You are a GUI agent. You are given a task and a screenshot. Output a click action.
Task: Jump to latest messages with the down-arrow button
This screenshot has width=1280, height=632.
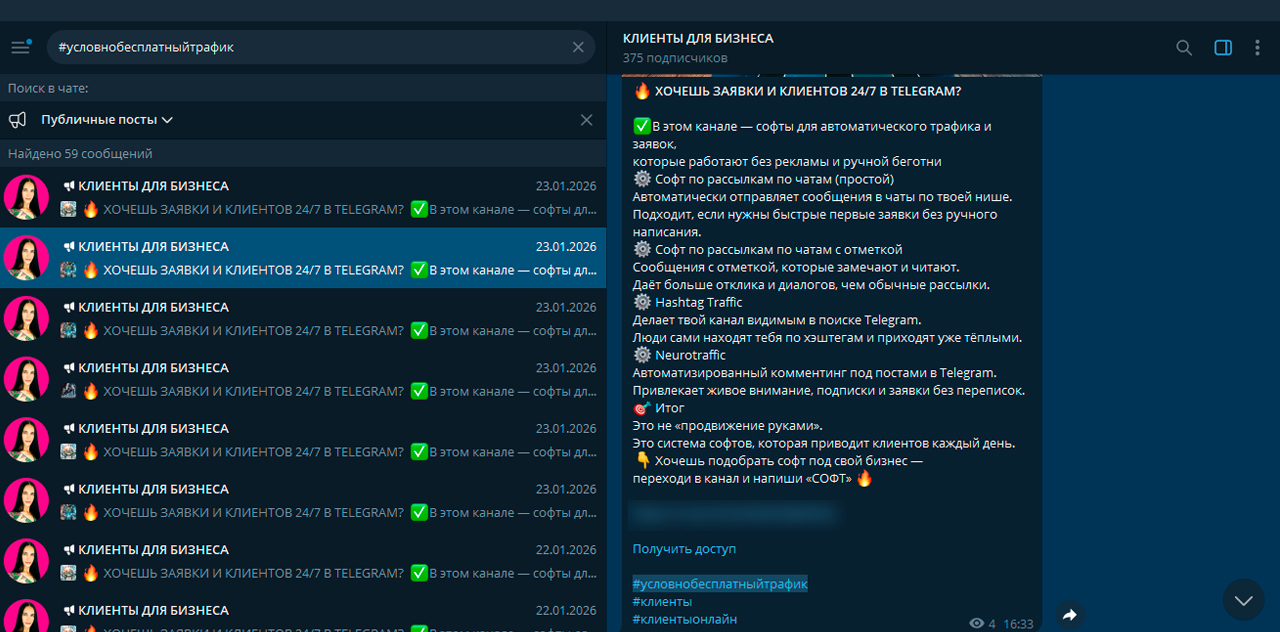1243,600
